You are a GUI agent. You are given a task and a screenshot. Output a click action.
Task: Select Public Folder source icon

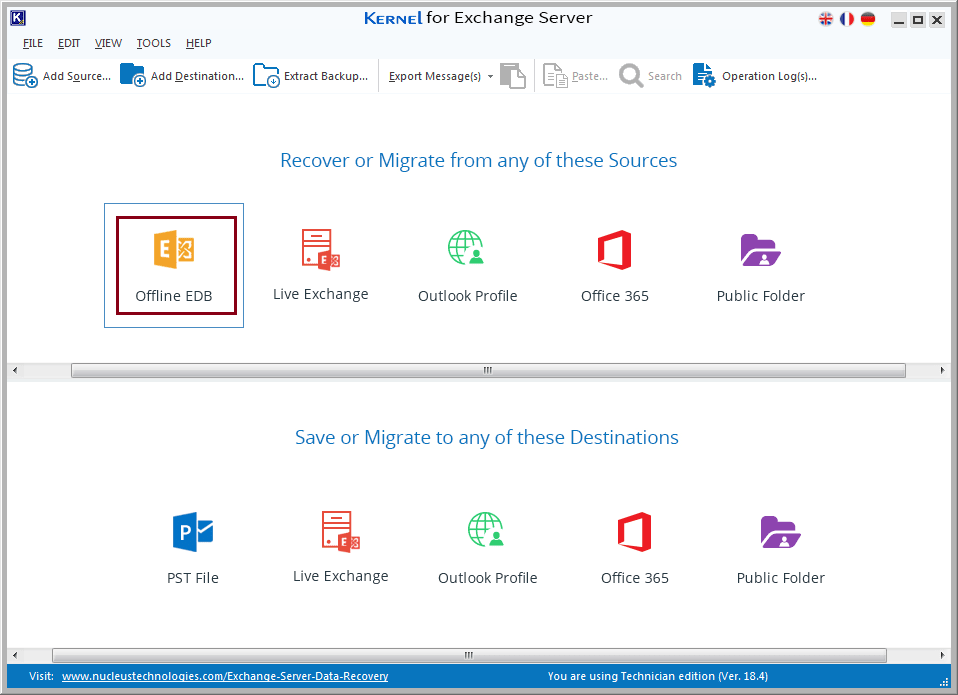[x=761, y=250]
